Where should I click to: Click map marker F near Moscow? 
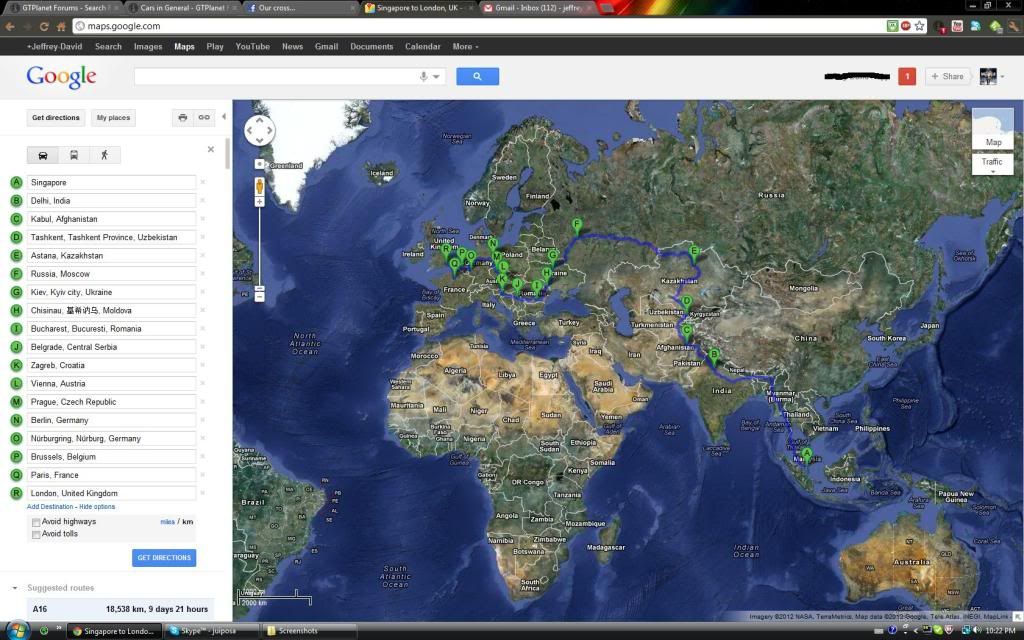tap(577, 227)
